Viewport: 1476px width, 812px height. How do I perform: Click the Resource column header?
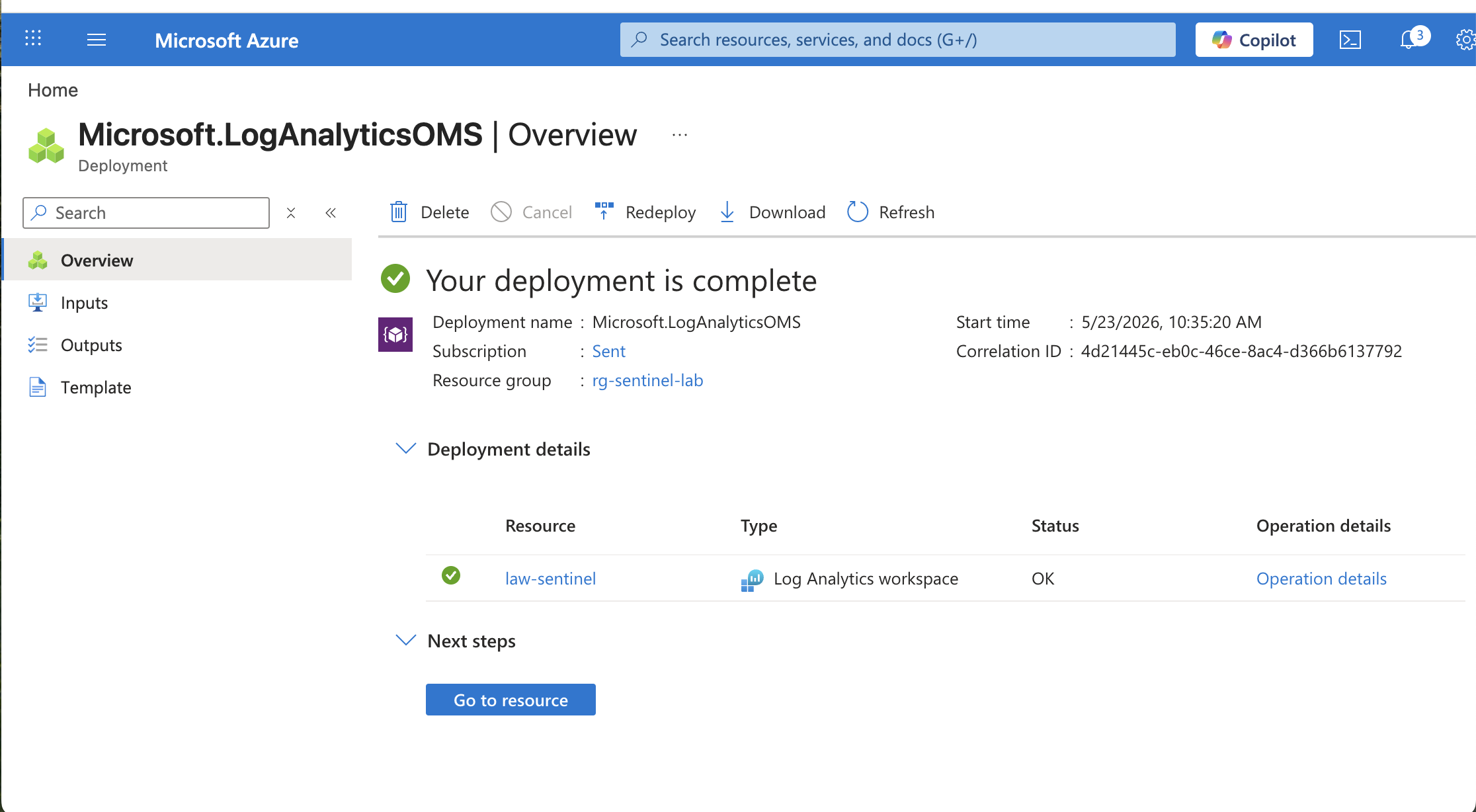[x=540, y=526]
